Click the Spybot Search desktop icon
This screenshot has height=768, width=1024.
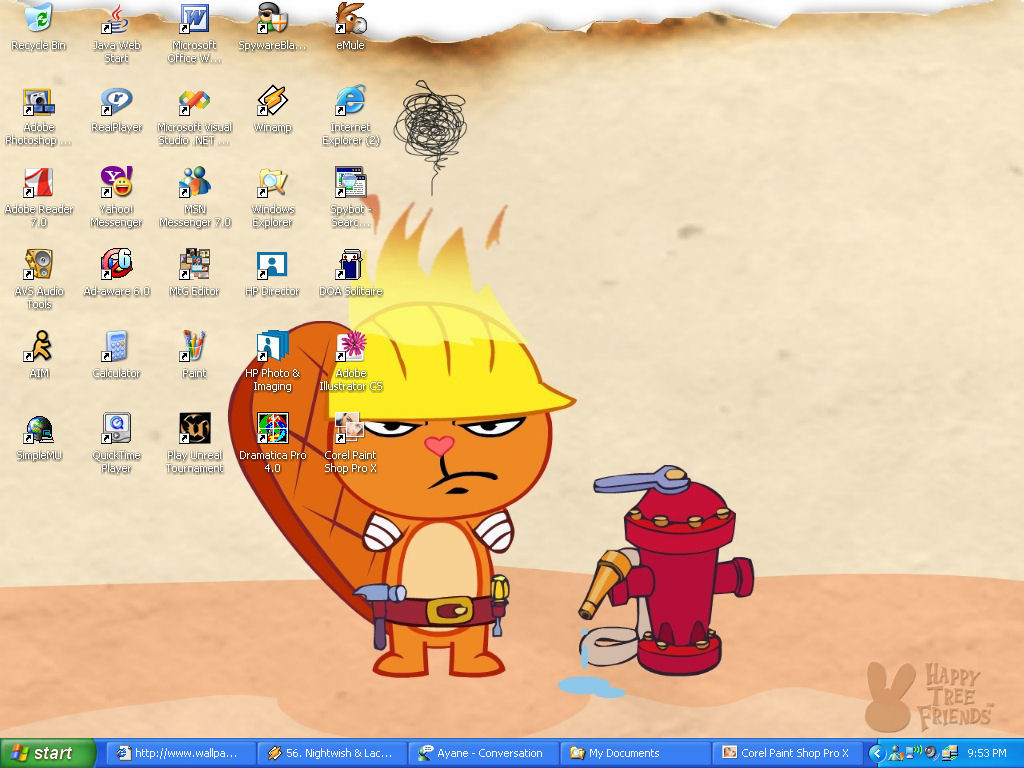[x=351, y=198]
